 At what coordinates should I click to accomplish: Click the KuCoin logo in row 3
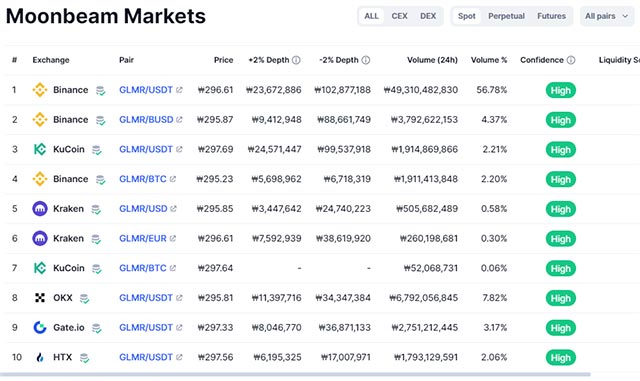tap(40, 149)
